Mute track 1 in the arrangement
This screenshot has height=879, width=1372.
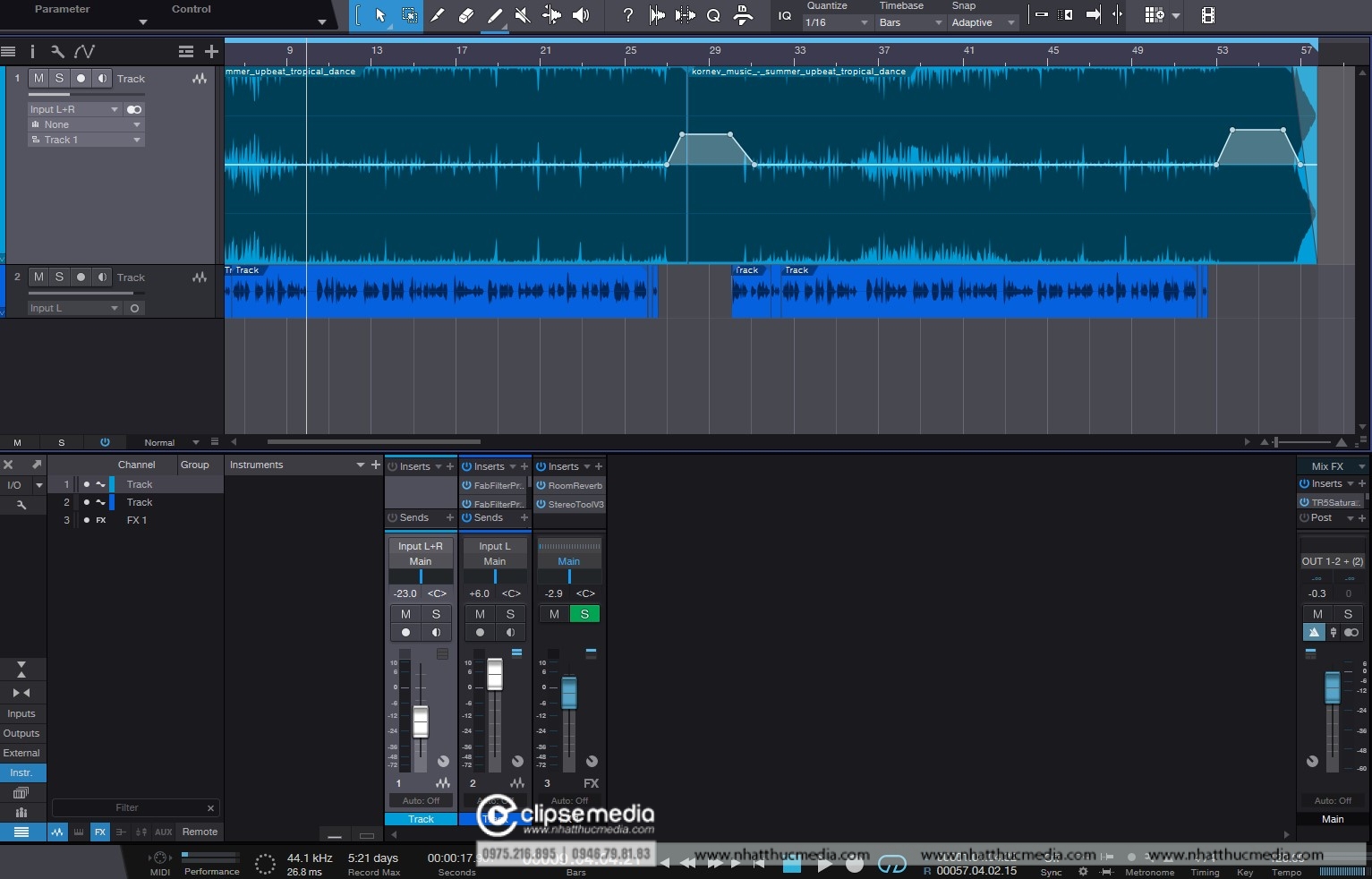pos(38,79)
